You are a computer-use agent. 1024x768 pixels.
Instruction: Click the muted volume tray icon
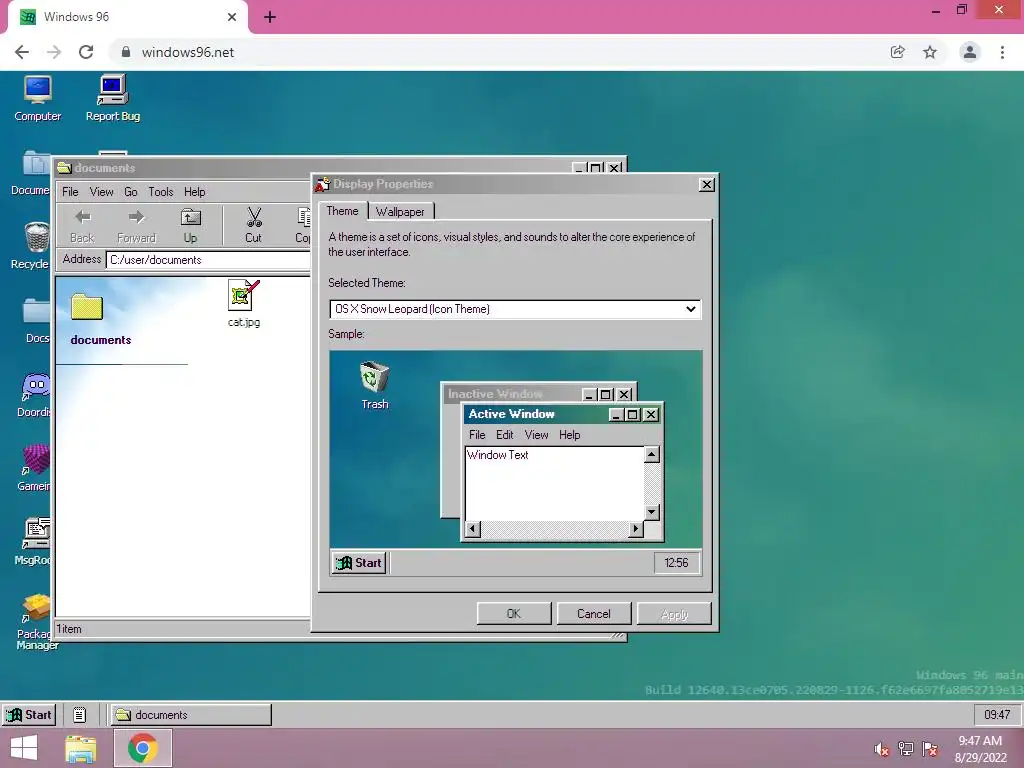882,749
